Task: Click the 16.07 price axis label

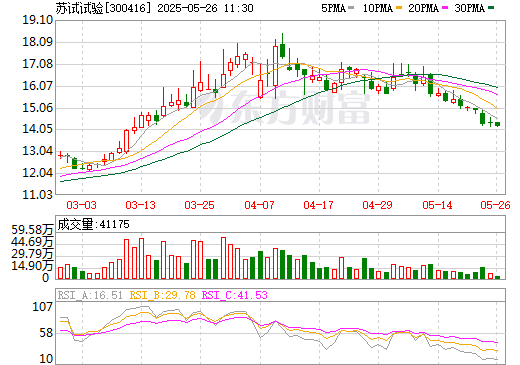Action: [37, 86]
